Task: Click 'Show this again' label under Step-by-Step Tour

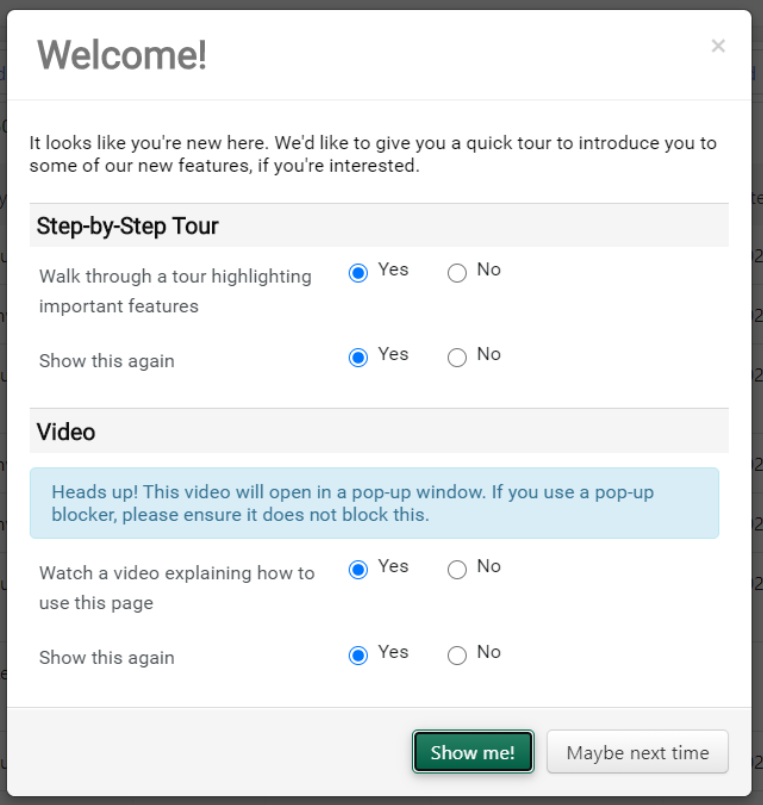Action: (106, 361)
